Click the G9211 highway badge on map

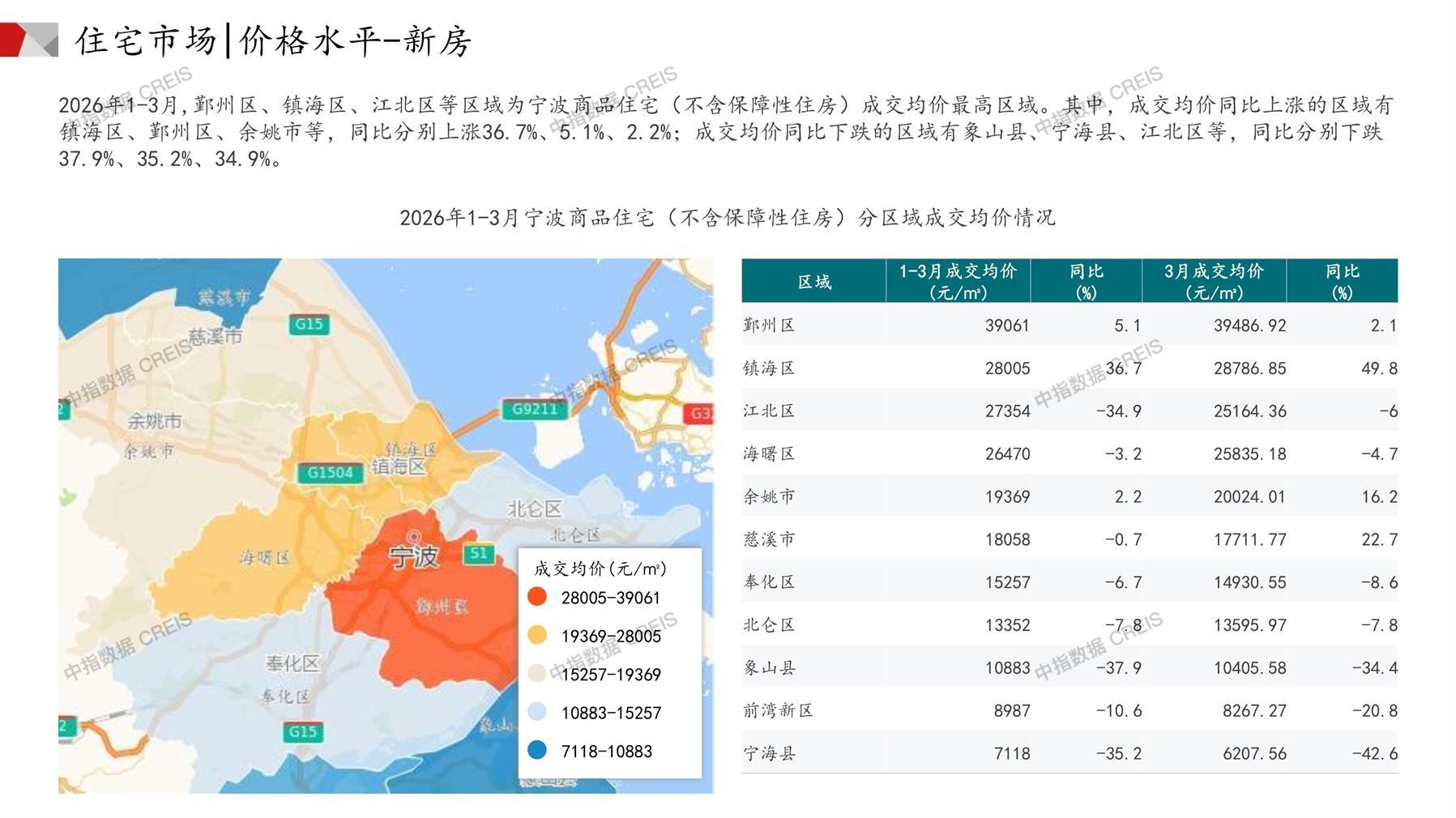tap(534, 408)
